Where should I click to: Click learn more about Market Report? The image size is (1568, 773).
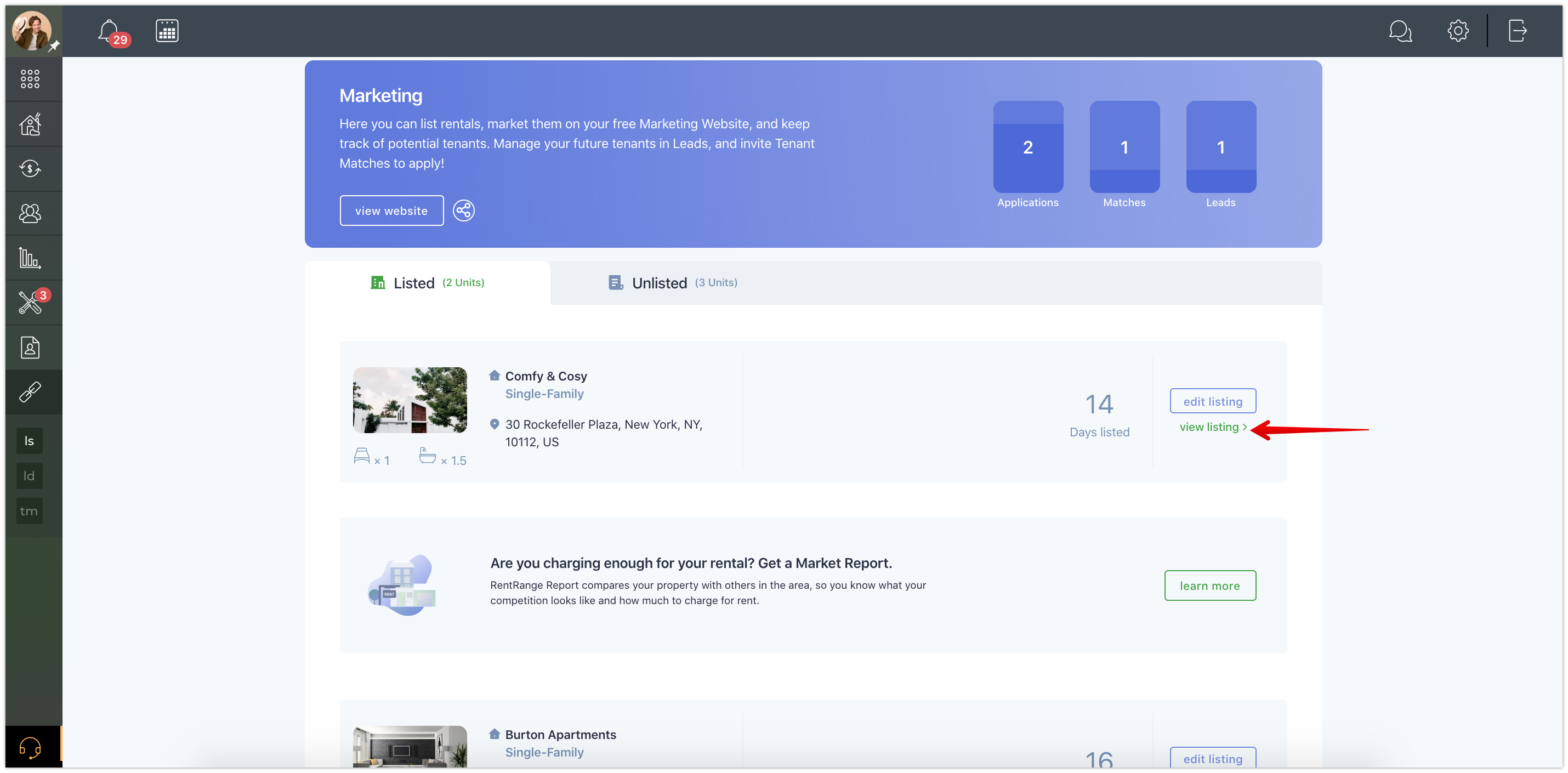[x=1209, y=586]
